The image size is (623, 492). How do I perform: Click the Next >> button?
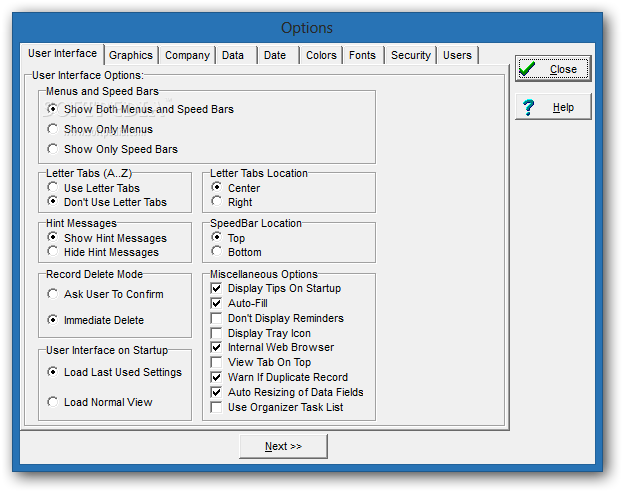click(283, 446)
